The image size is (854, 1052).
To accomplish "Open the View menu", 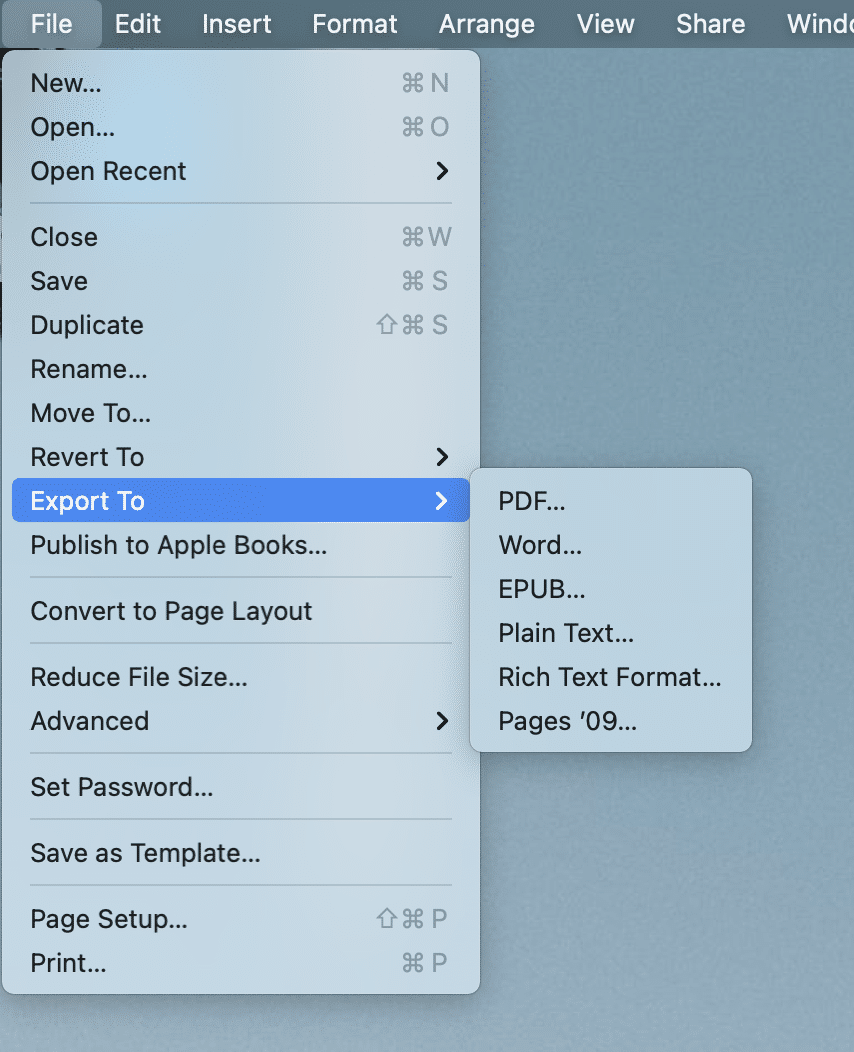I will pyautogui.click(x=605, y=24).
